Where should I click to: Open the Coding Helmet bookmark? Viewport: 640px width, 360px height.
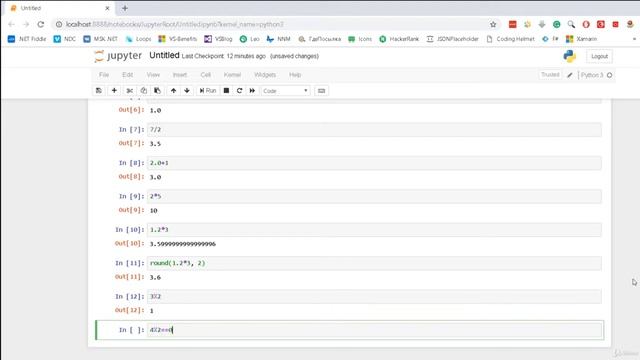pyautogui.click(x=511, y=39)
